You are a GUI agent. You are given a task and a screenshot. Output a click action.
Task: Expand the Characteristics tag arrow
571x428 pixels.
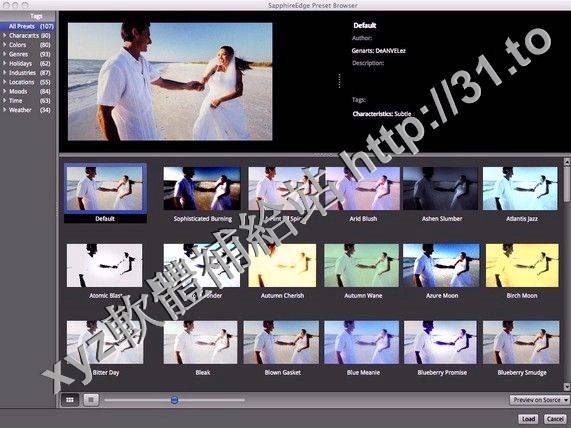point(4,36)
